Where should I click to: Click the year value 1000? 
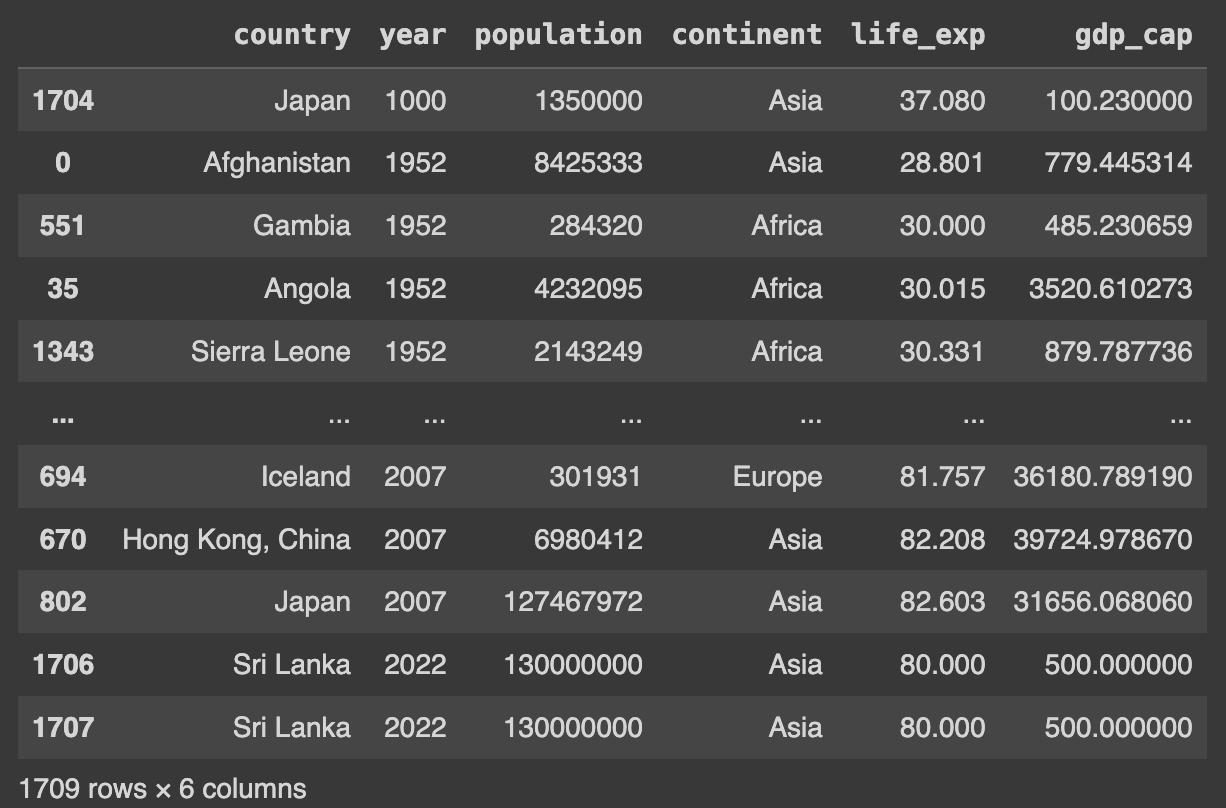415,100
